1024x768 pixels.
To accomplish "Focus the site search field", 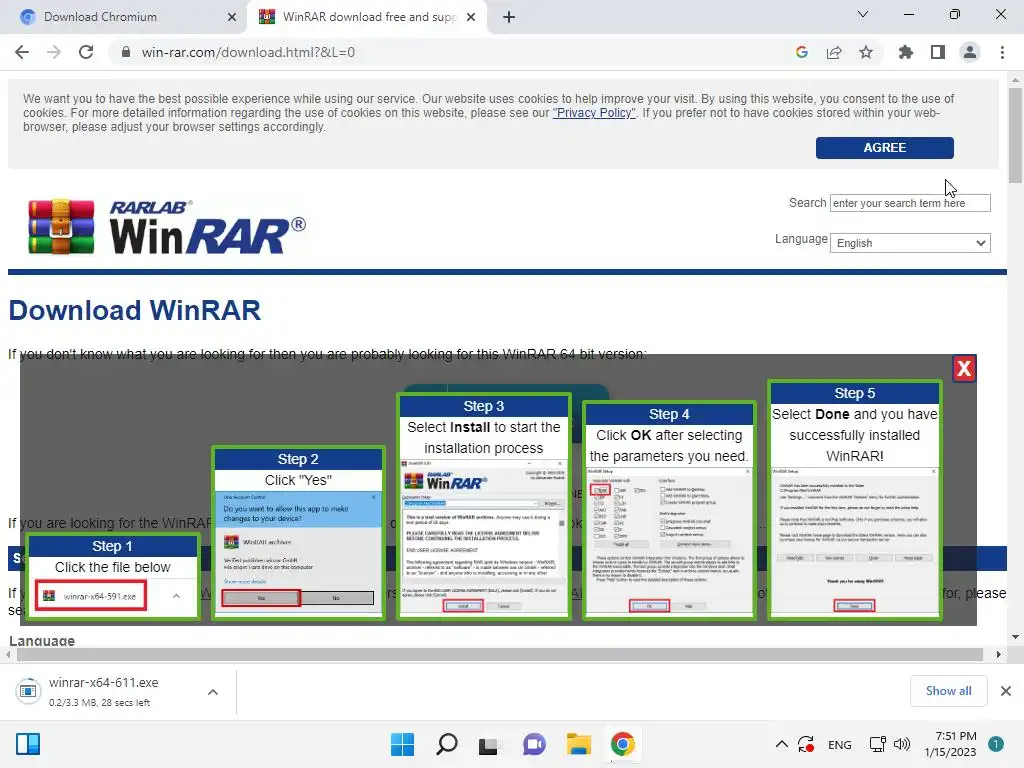I will pyautogui.click(x=910, y=203).
